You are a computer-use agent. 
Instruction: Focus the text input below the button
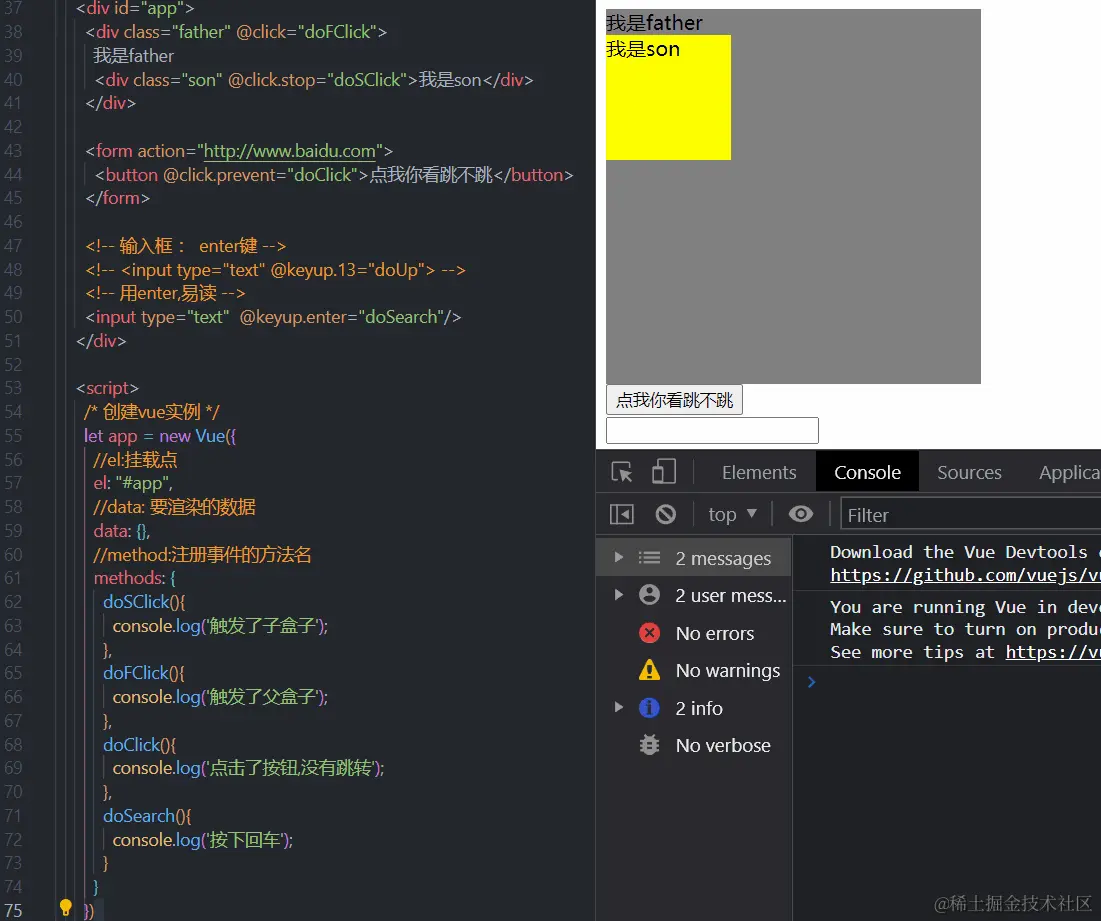pyautogui.click(x=712, y=430)
